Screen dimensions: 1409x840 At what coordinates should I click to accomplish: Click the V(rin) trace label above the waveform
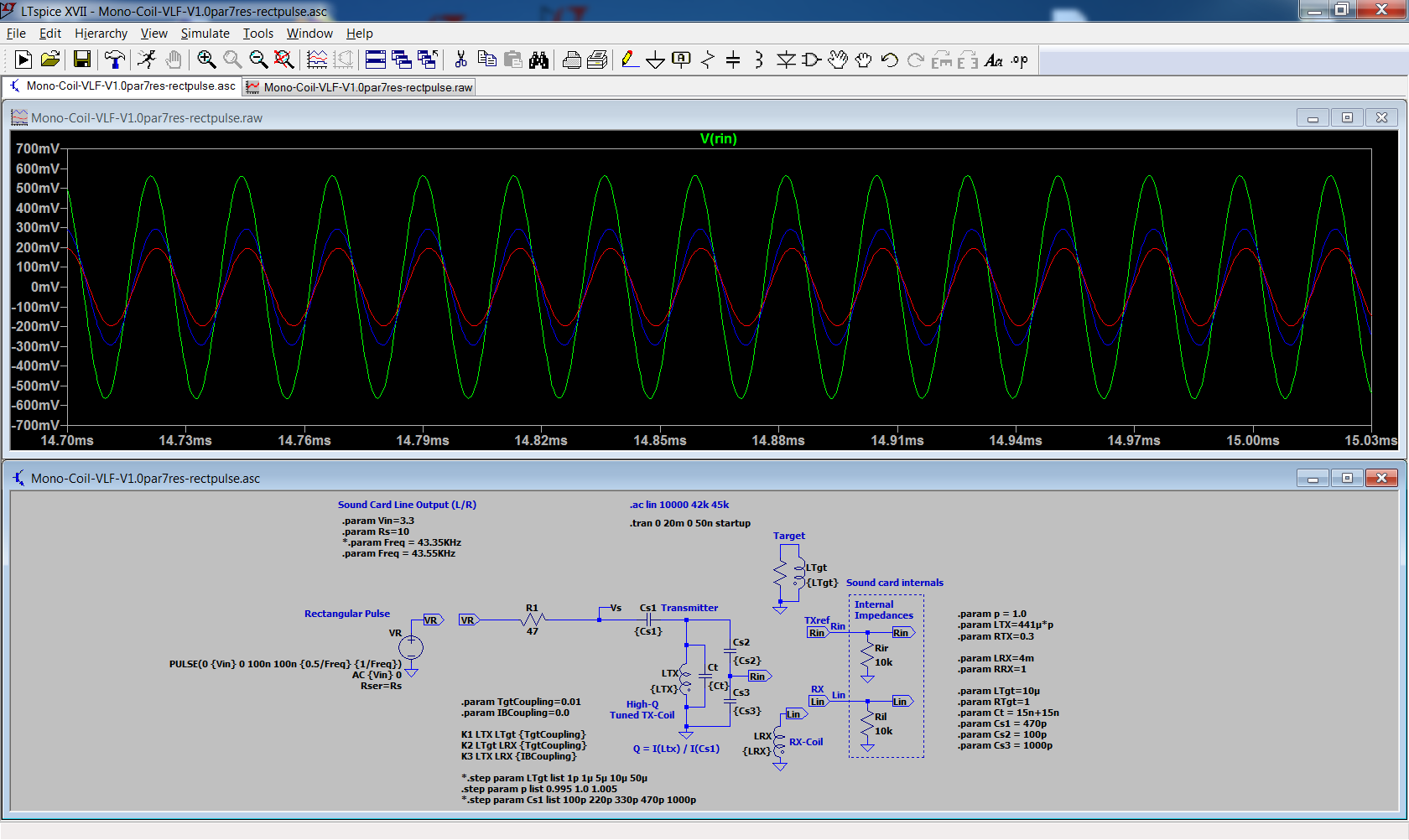[x=718, y=138]
